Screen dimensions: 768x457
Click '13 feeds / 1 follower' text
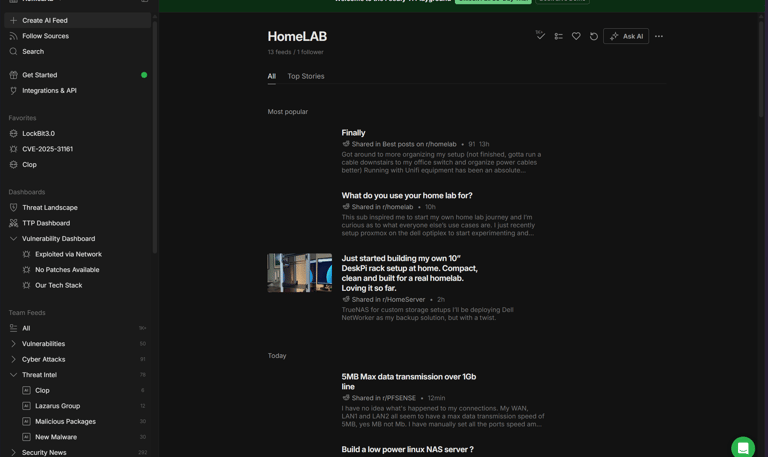coord(295,52)
